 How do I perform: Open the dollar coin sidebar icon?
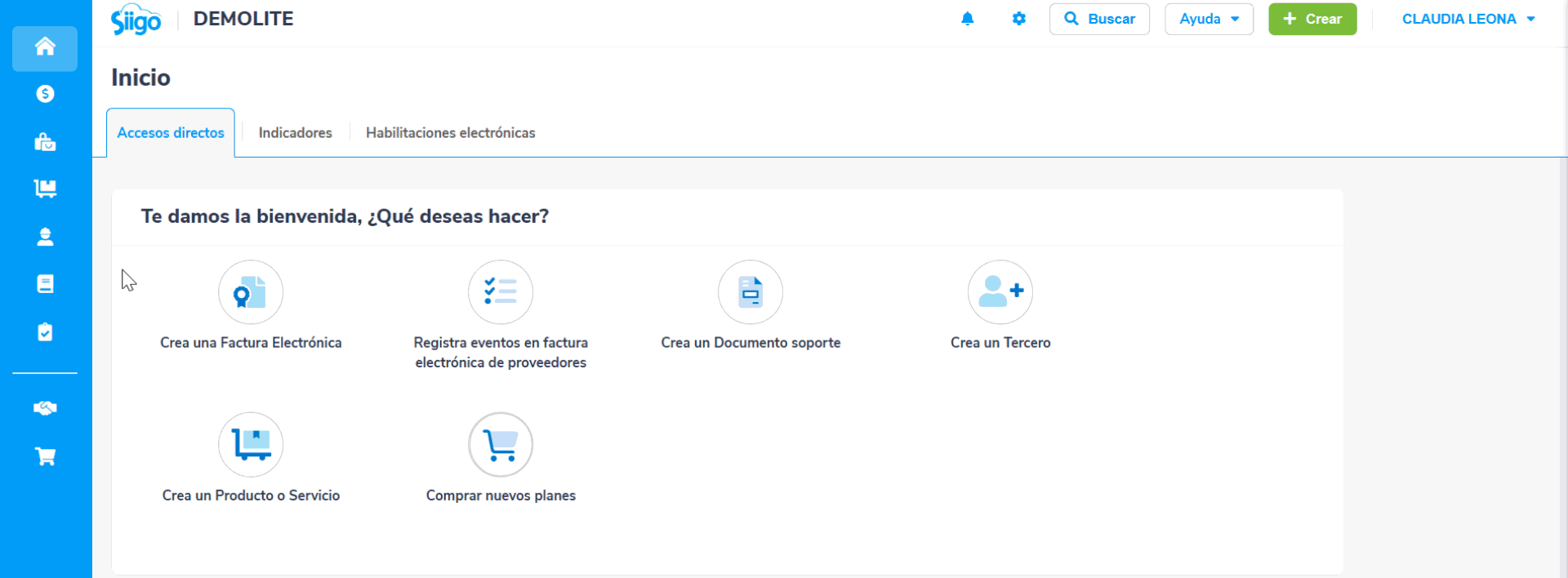point(45,94)
